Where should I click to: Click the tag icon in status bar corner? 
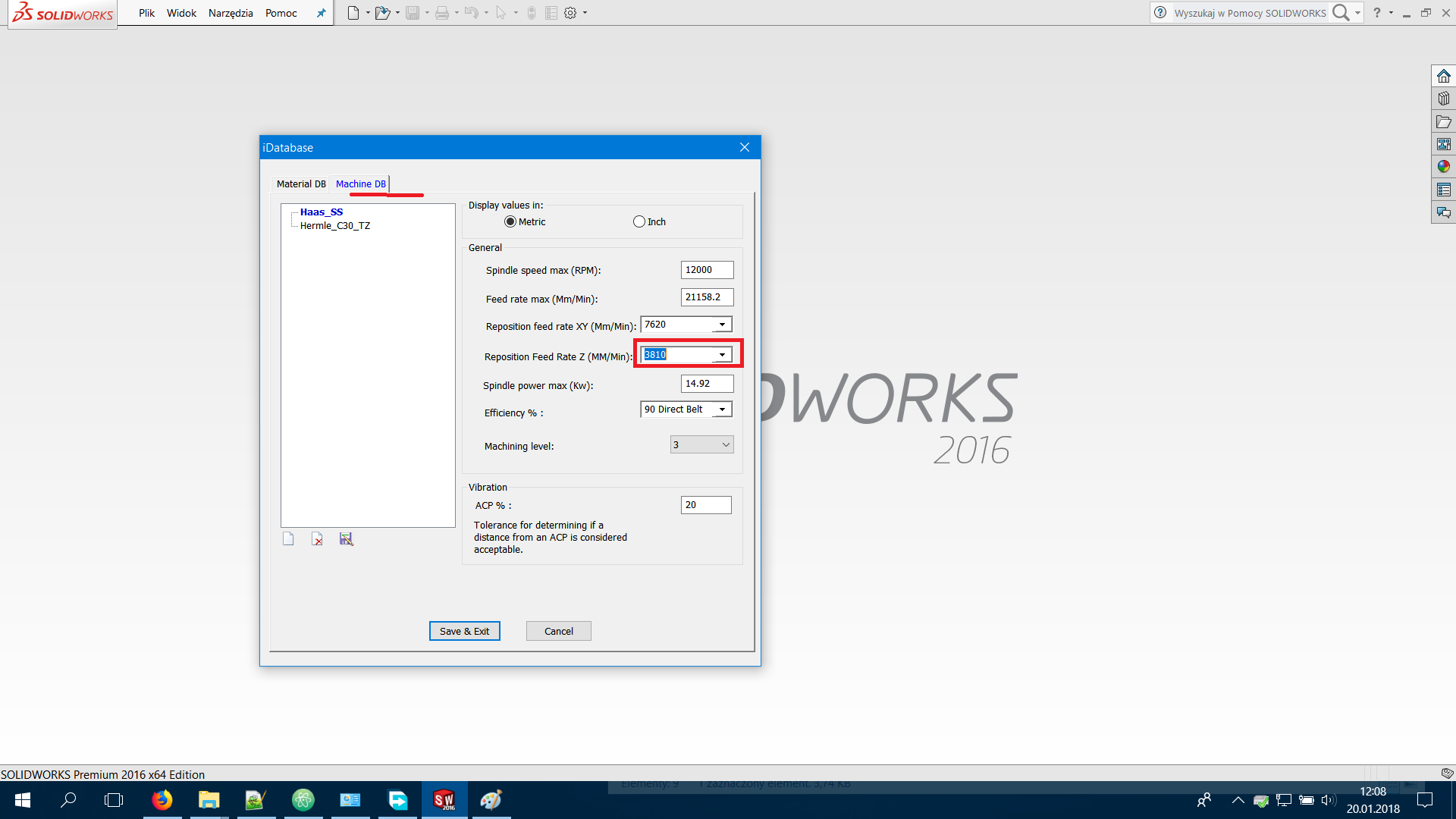click(1447, 773)
